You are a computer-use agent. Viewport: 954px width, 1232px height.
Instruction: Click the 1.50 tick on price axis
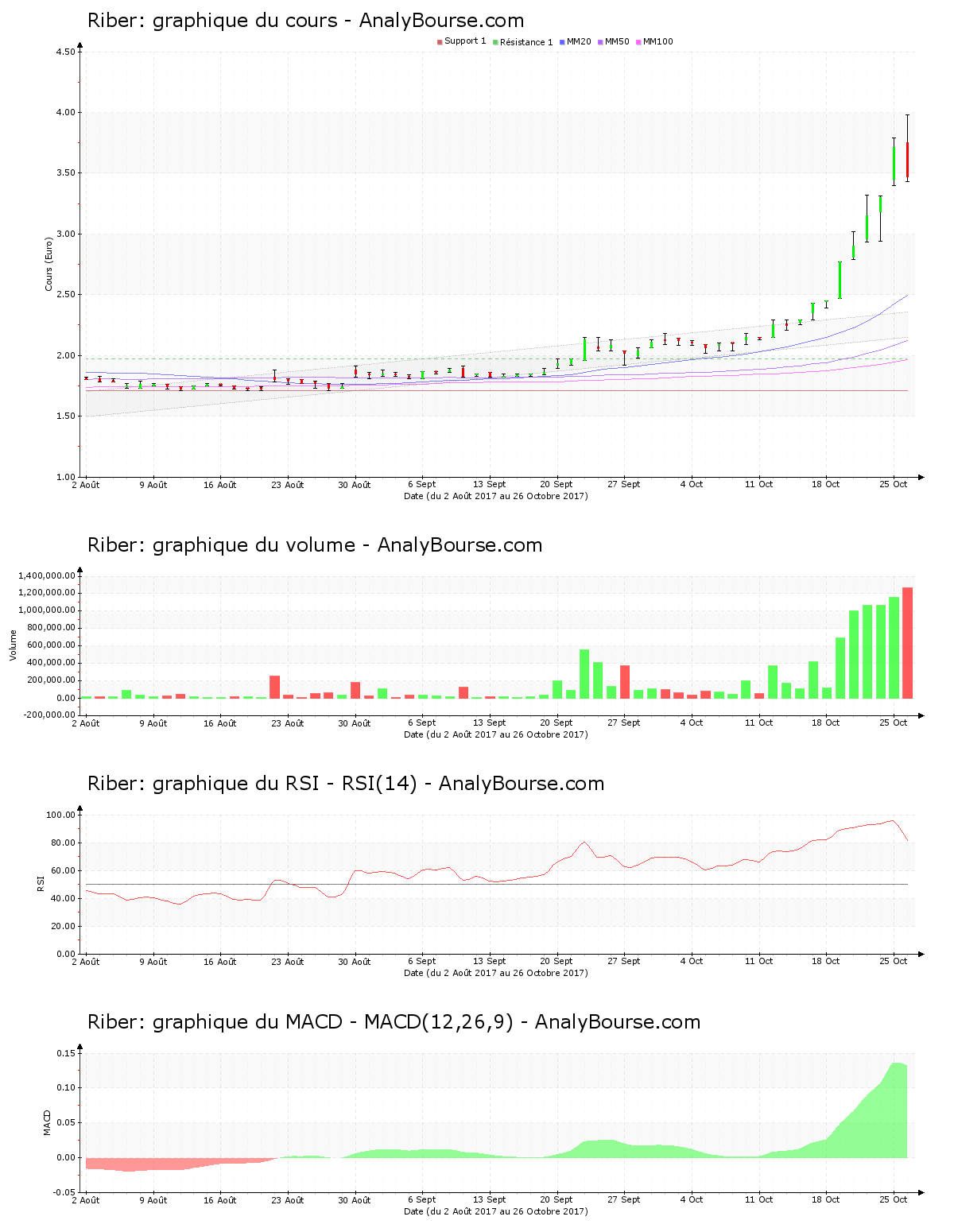coord(66,416)
